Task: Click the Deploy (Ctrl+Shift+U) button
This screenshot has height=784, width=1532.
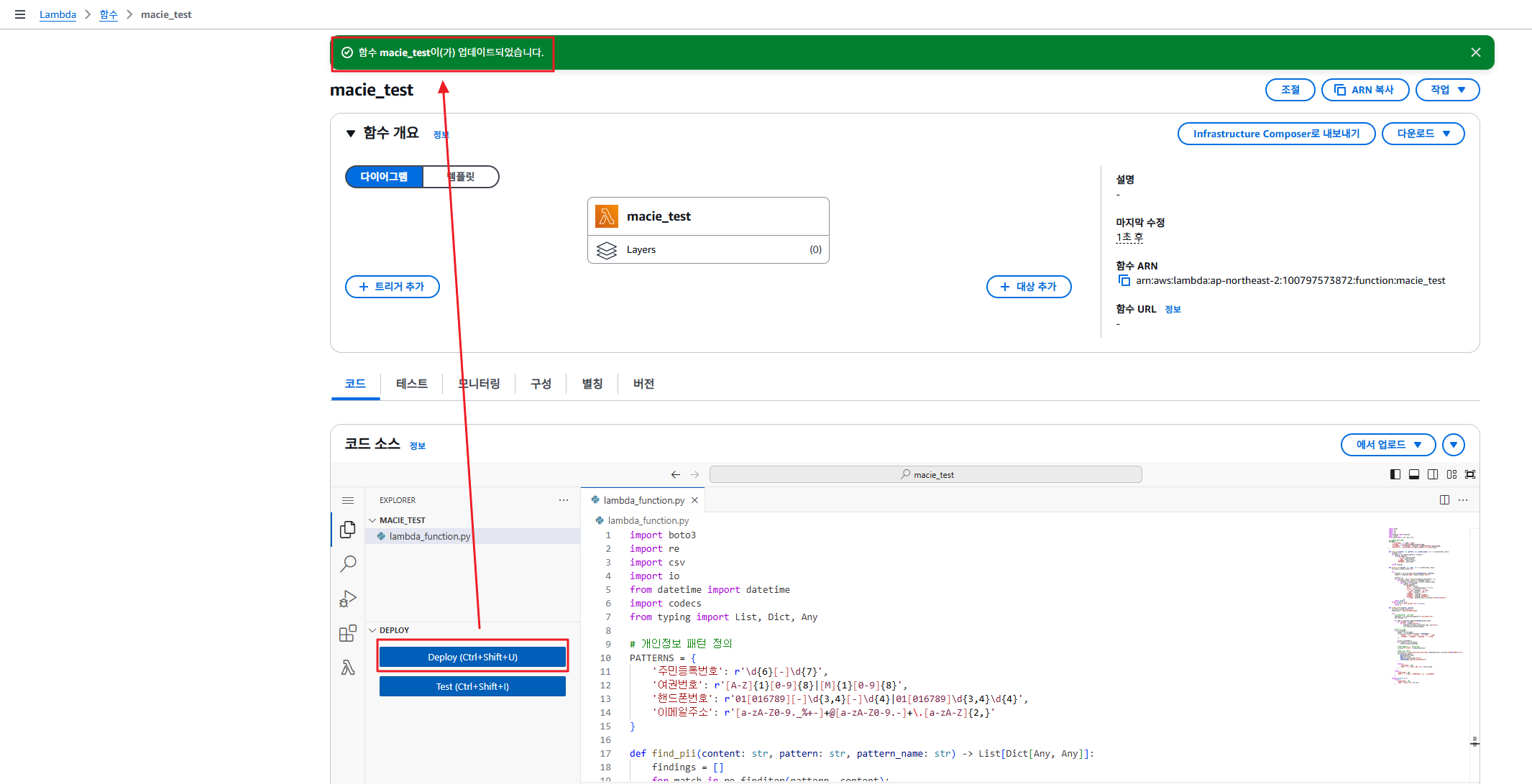Action: pos(472,657)
